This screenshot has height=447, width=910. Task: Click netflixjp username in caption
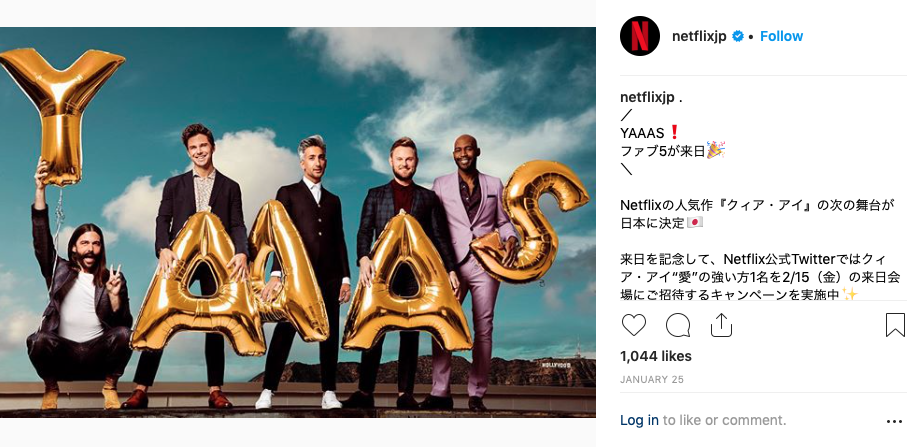point(647,98)
